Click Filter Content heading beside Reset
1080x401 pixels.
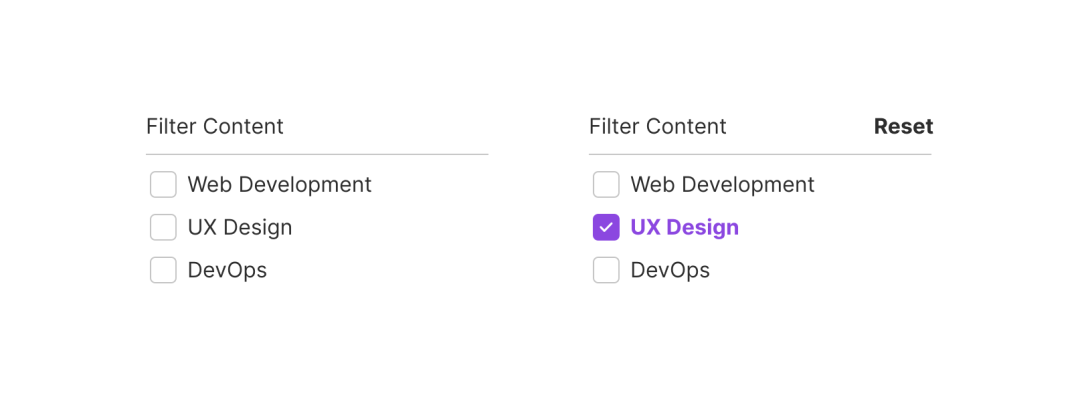(x=658, y=127)
